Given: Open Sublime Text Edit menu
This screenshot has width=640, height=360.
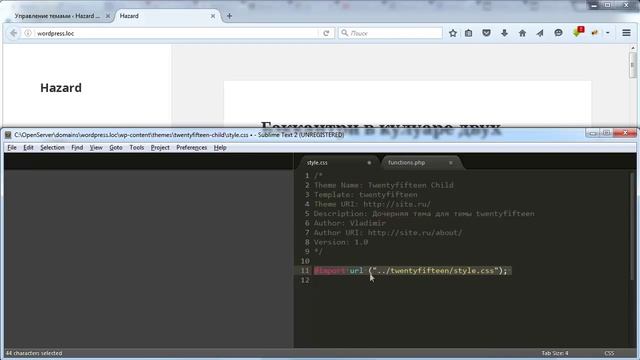Looking at the screenshot, I should (x=28, y=148).
